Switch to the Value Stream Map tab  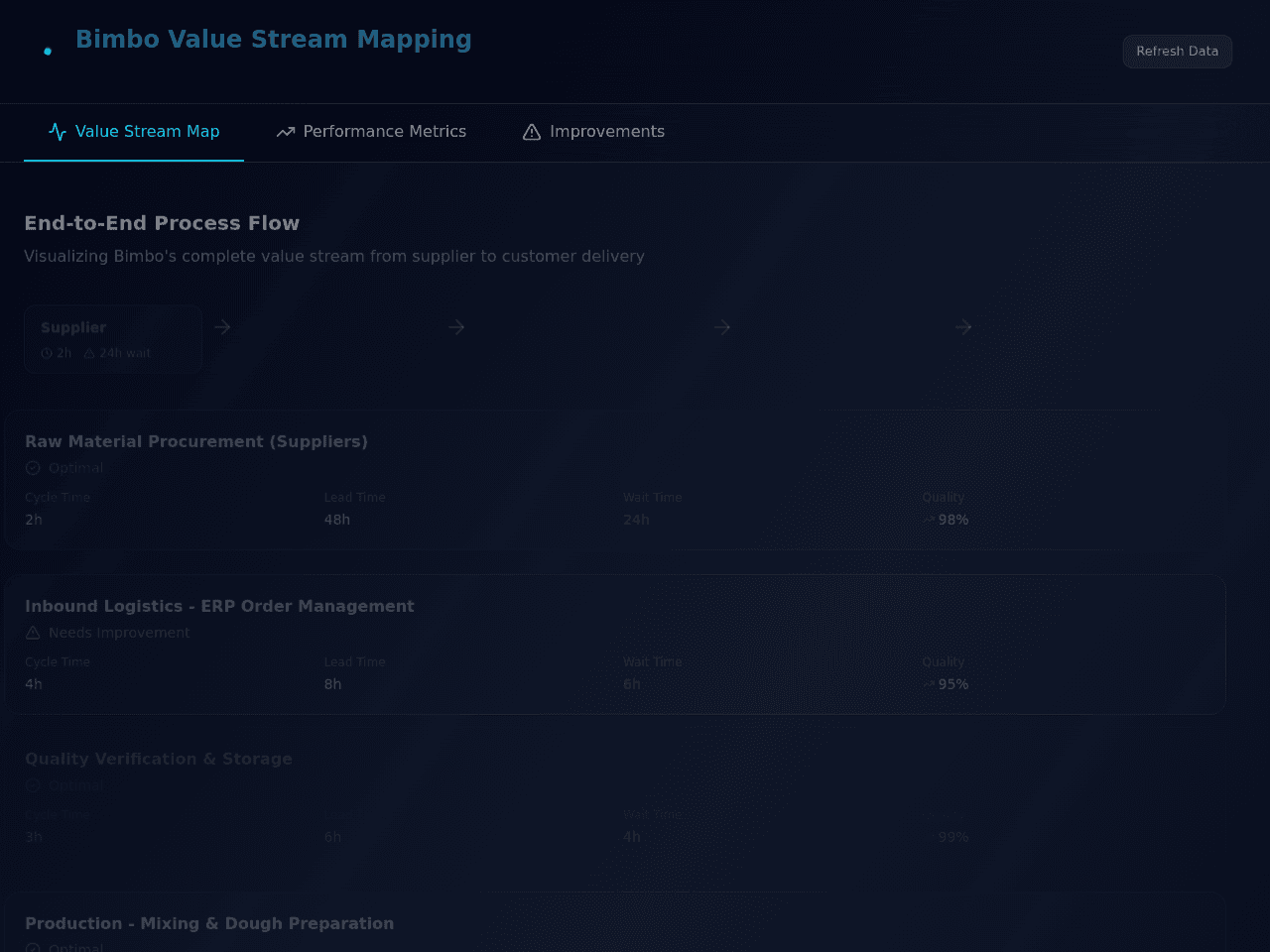[x=134, y=132]
